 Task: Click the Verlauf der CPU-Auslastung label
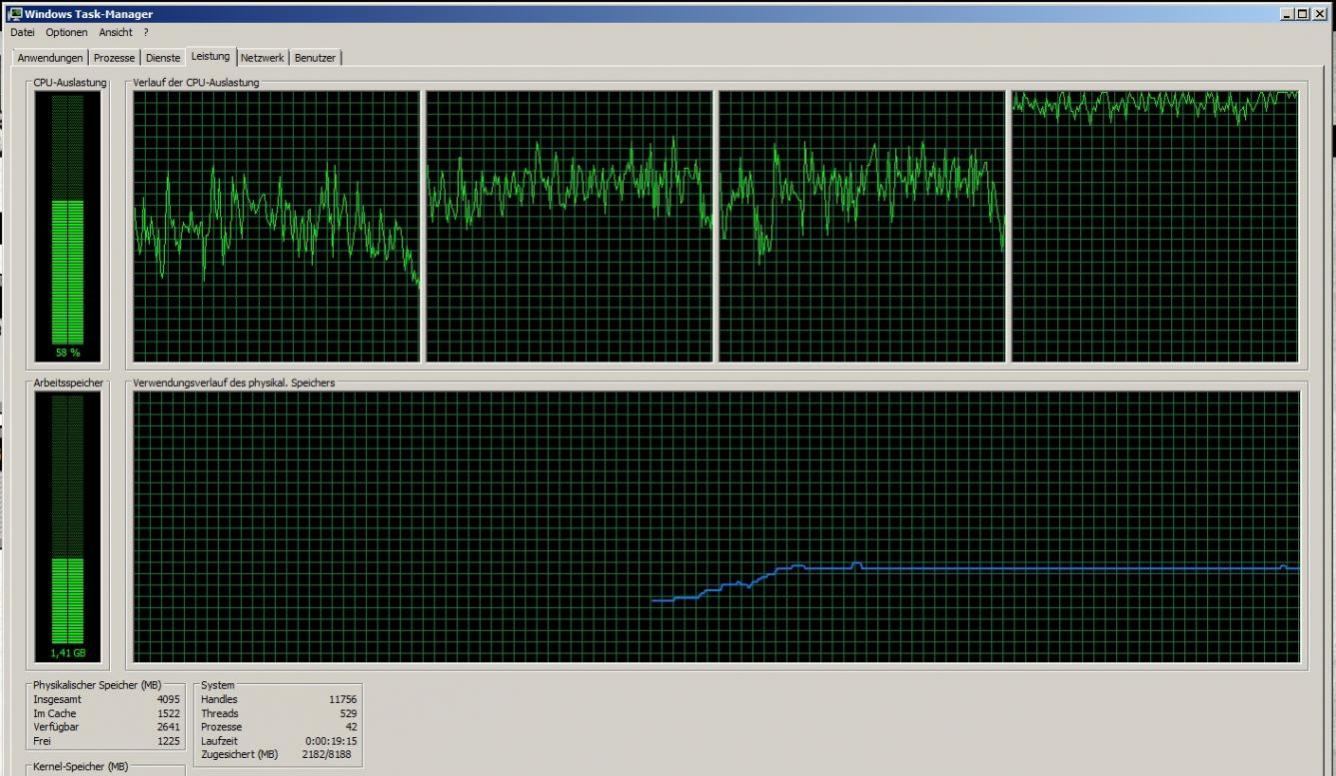pos(196,82)
